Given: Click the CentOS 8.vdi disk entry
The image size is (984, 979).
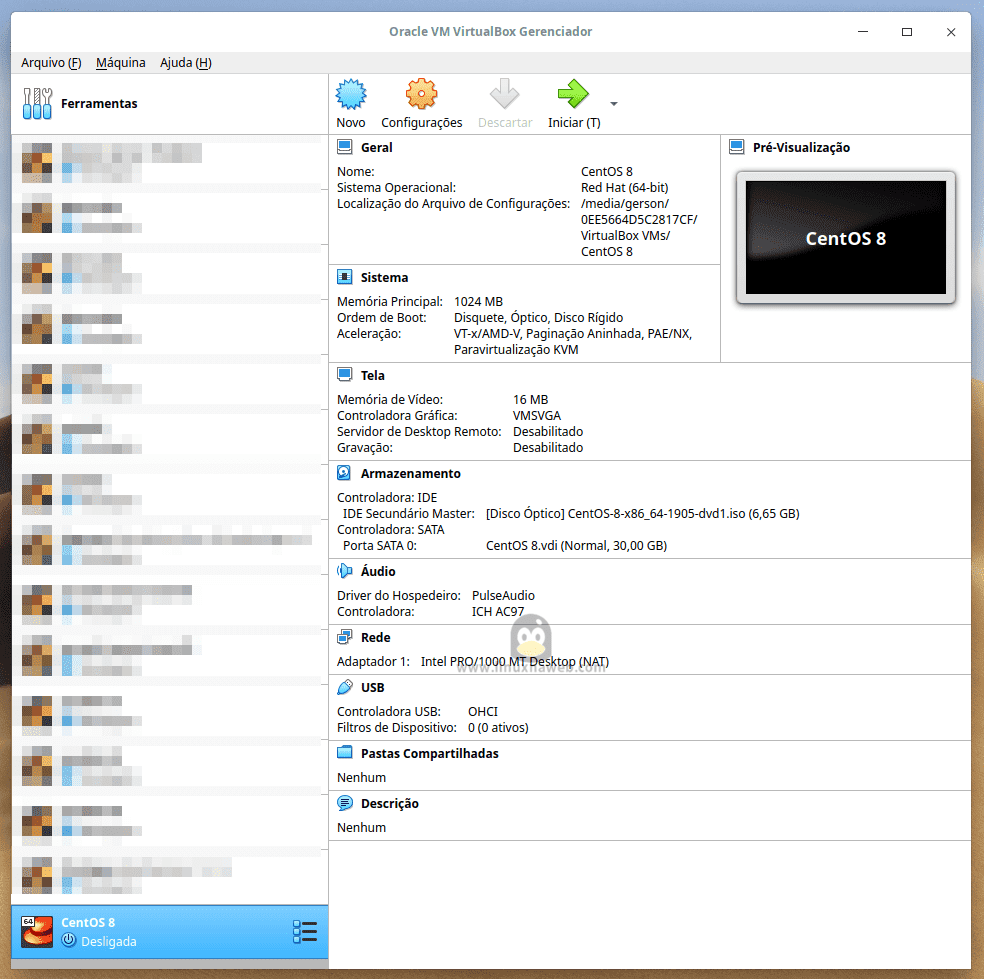Looking at the screenshot, I should tap(576, 545).
